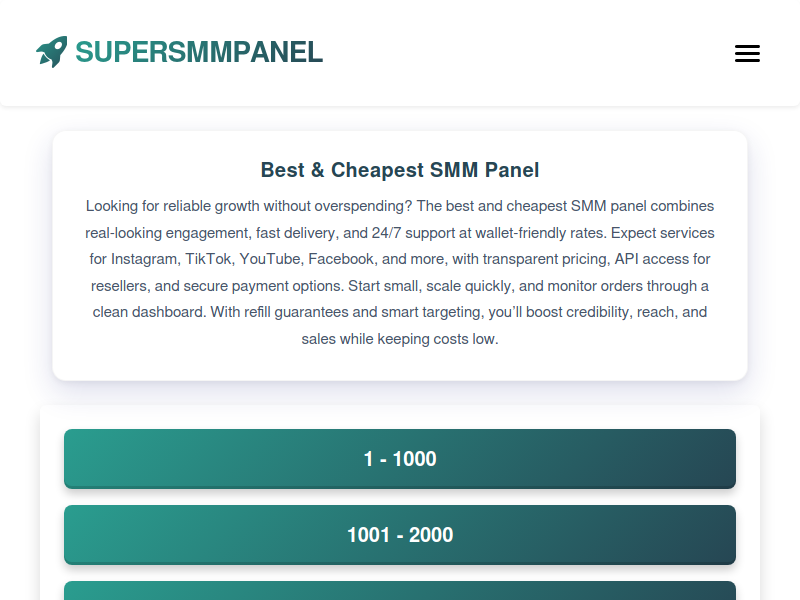The image size is (800, 600).
Task: Open the hamburger navigation menu
Action: [747, 54]
